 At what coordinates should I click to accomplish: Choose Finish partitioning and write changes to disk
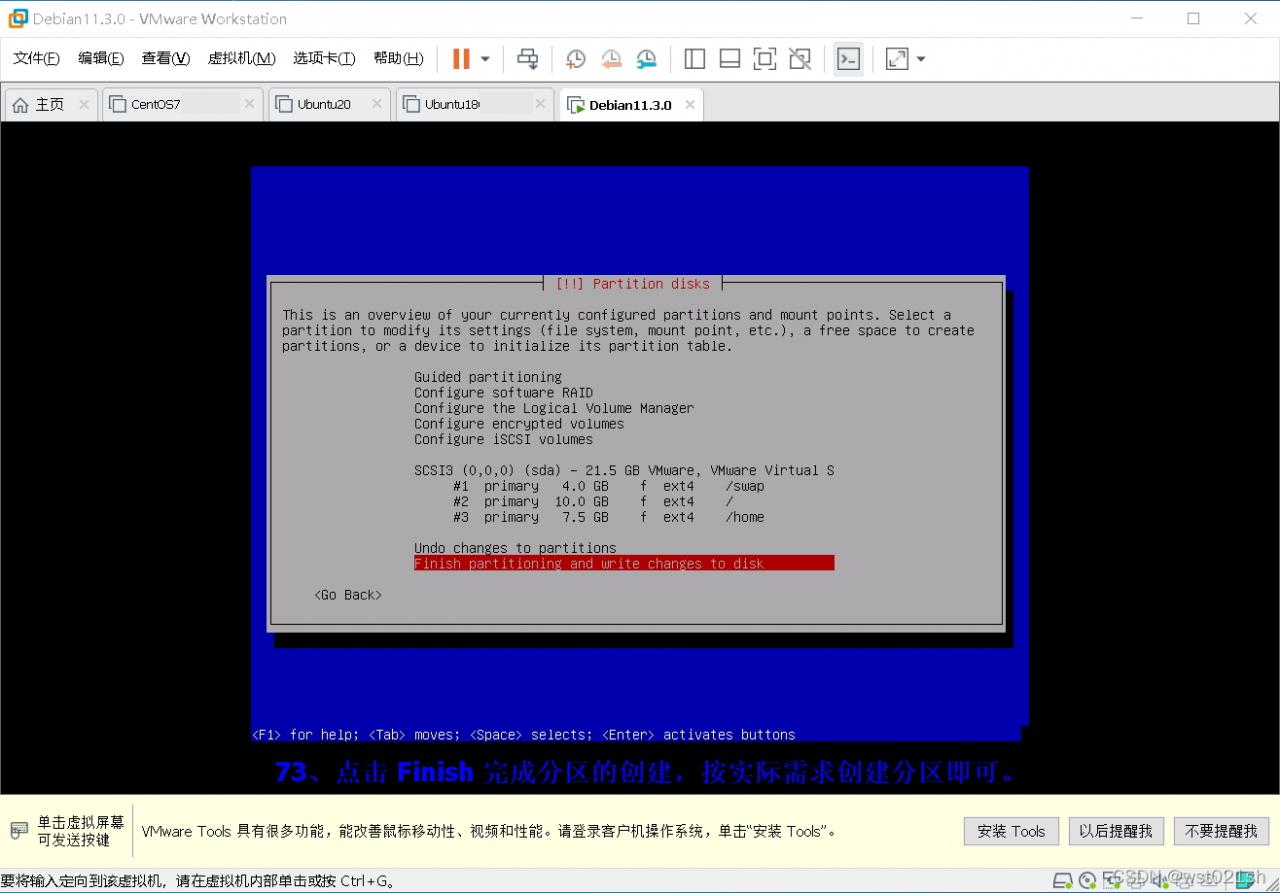click(624, 564)
